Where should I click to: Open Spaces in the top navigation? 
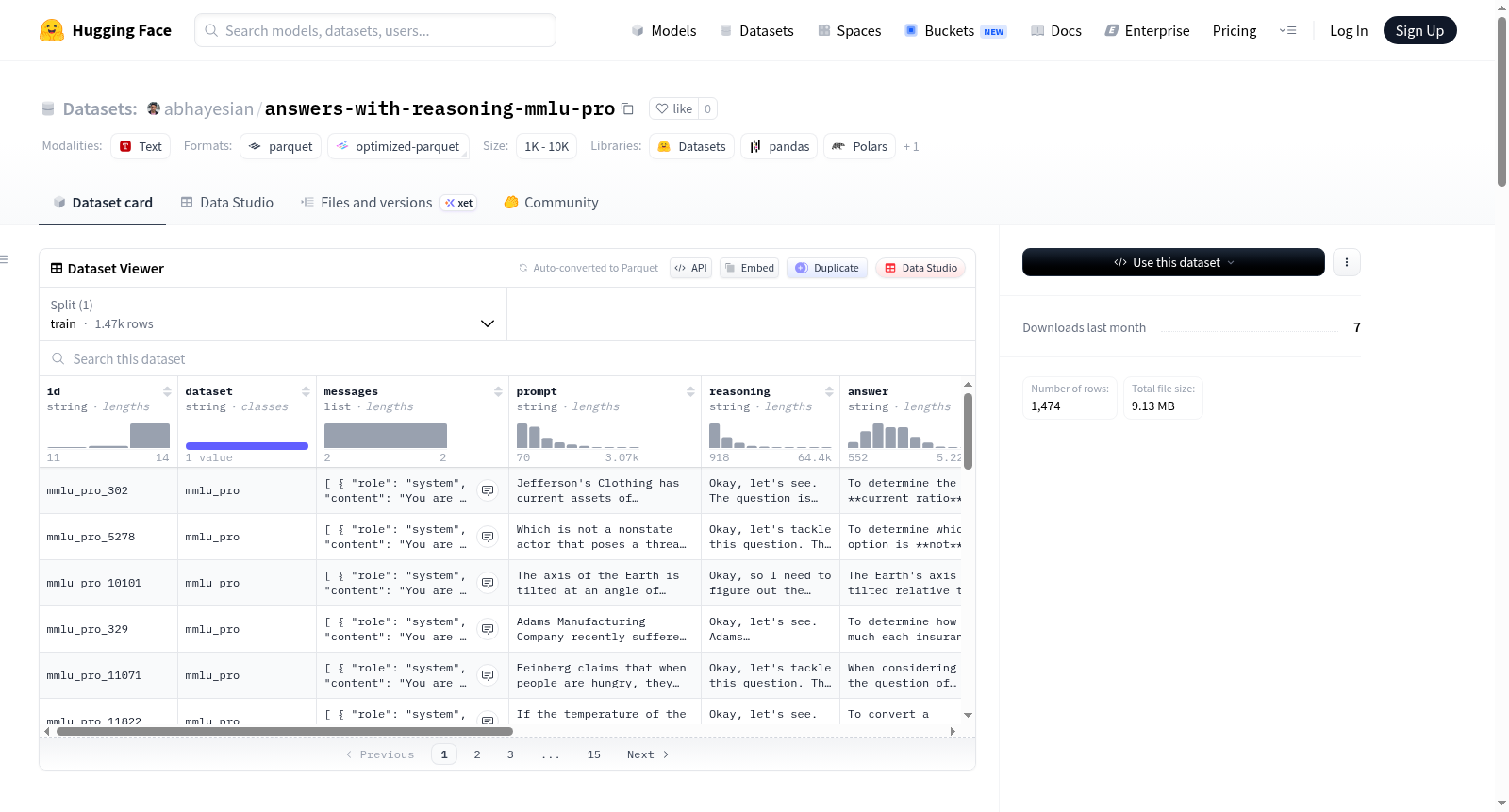[850, 30]
